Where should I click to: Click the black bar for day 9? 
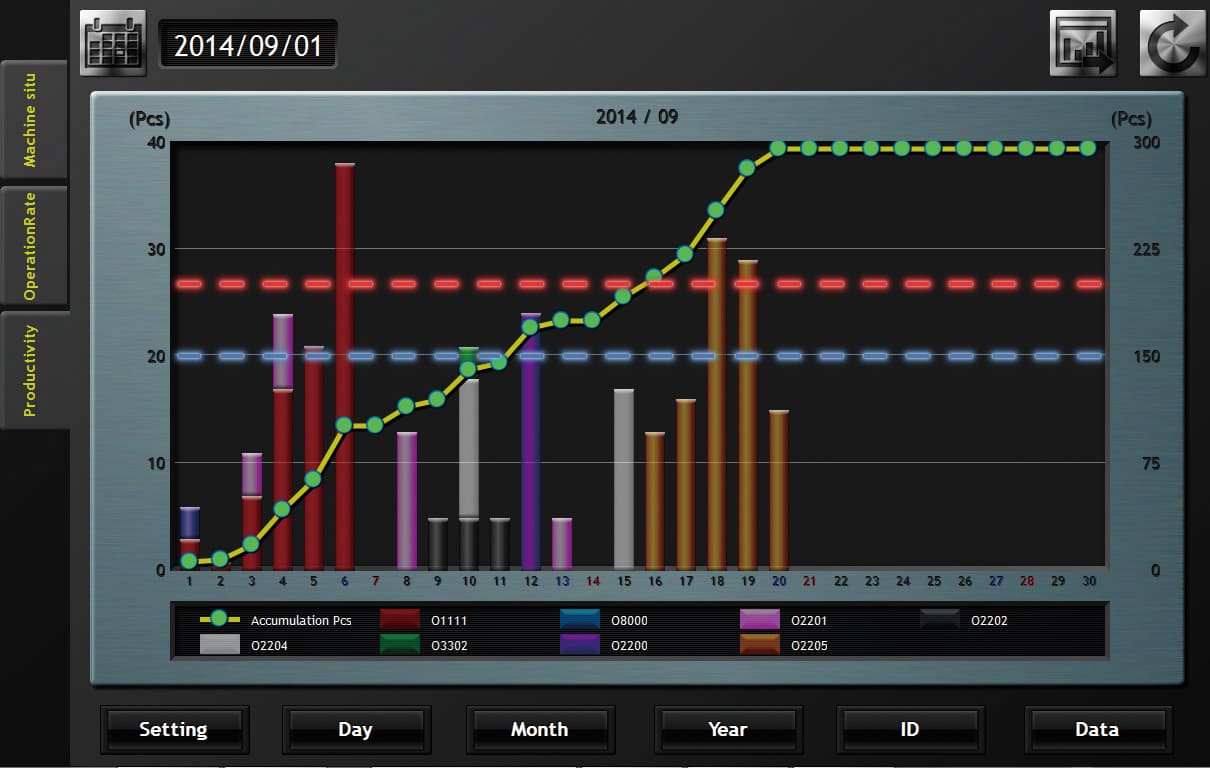[438, 544]
